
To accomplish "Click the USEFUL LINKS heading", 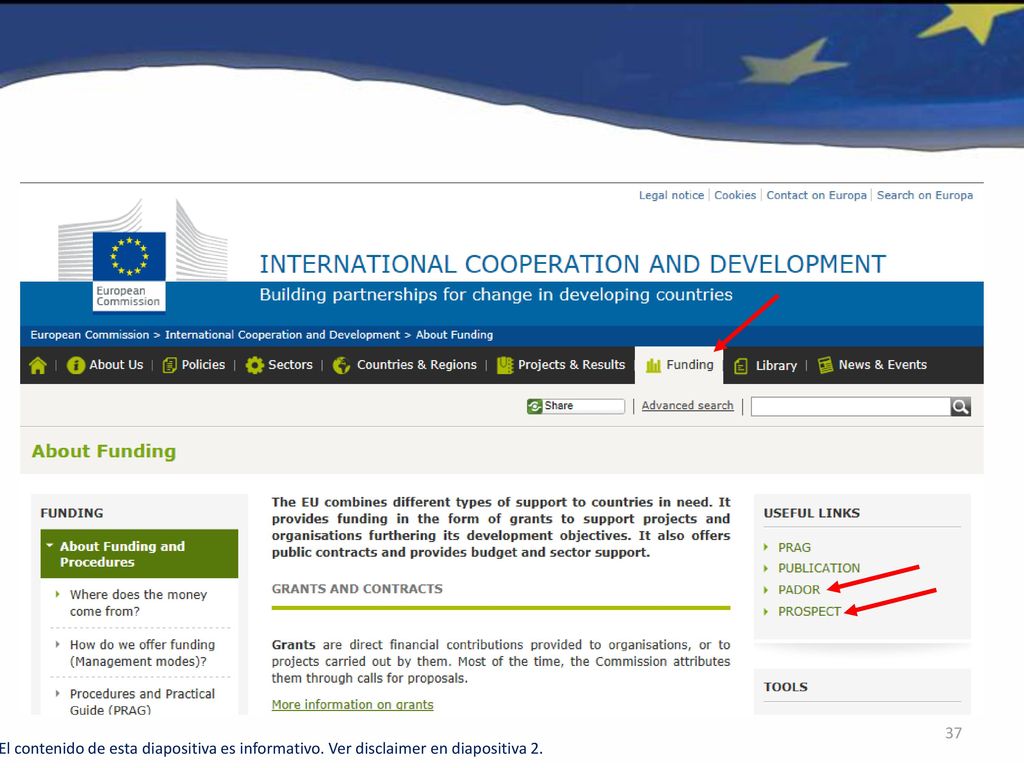I will click(x=812, y=513).
